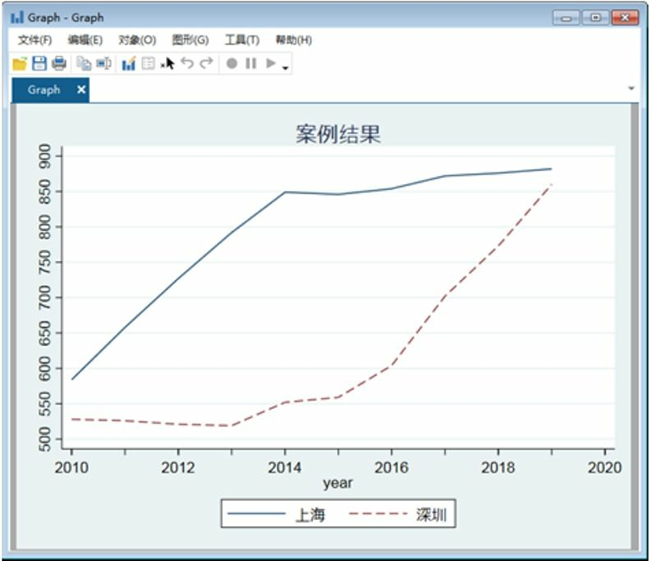The height and width of the screenshot is (561, 650).
Task: Click the Rename graph toolbar icon
Action: pyautogui.click(x=104, y=63)
